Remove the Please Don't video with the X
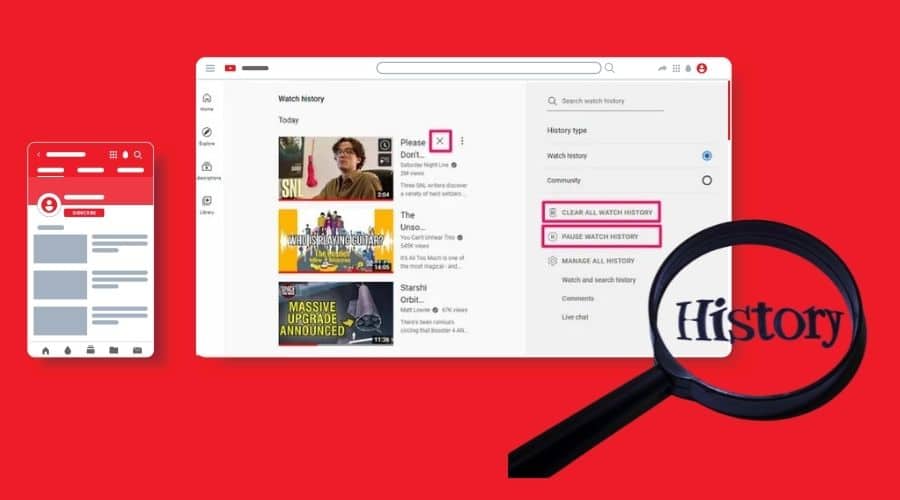900x500 pixels. coord(440,141)
